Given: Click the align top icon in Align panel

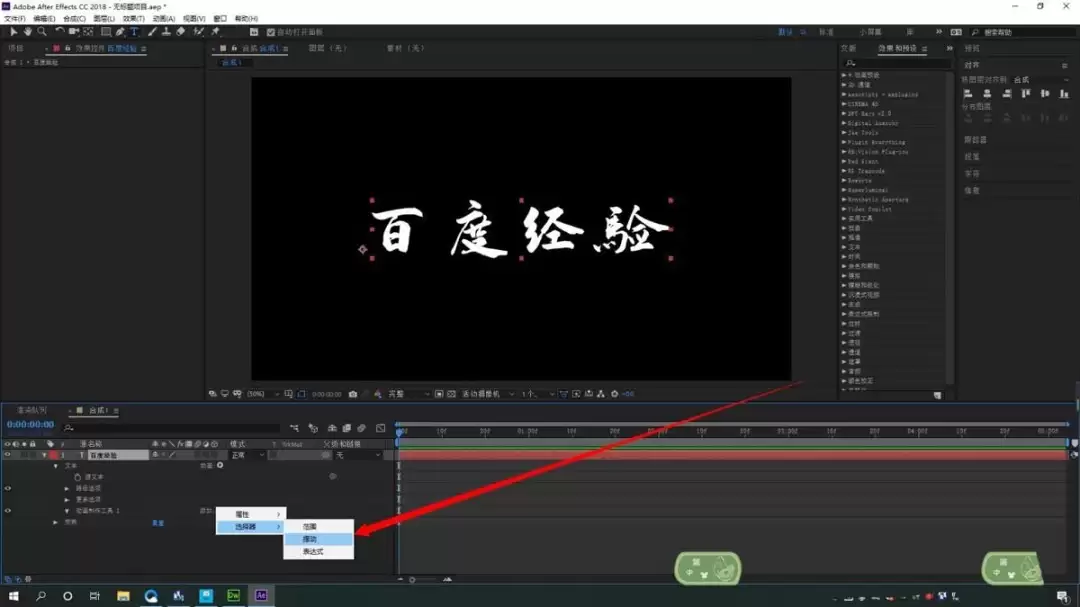Looking at the screenshot, I should point(1026,94).
